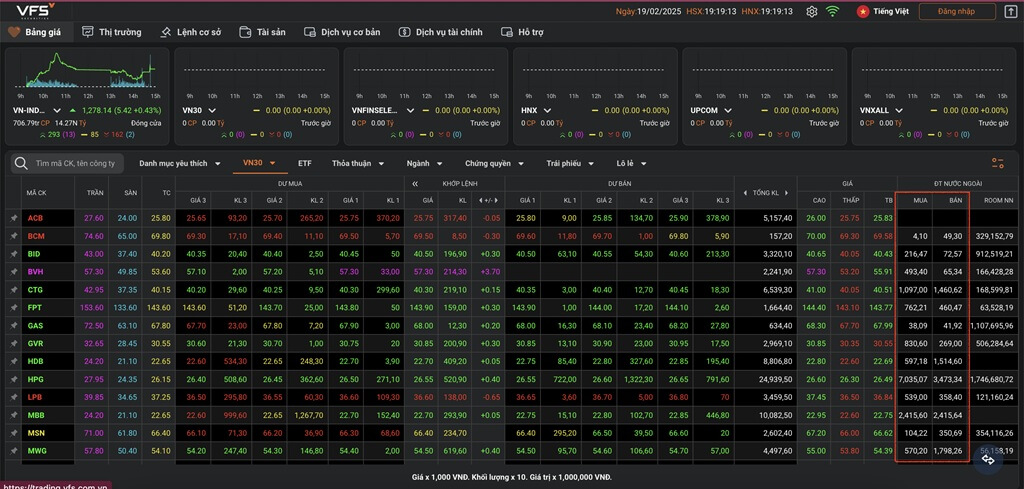The image size is (1024, 489).
Task: Open the FPT stock symbol
Action: pos(35,308)
